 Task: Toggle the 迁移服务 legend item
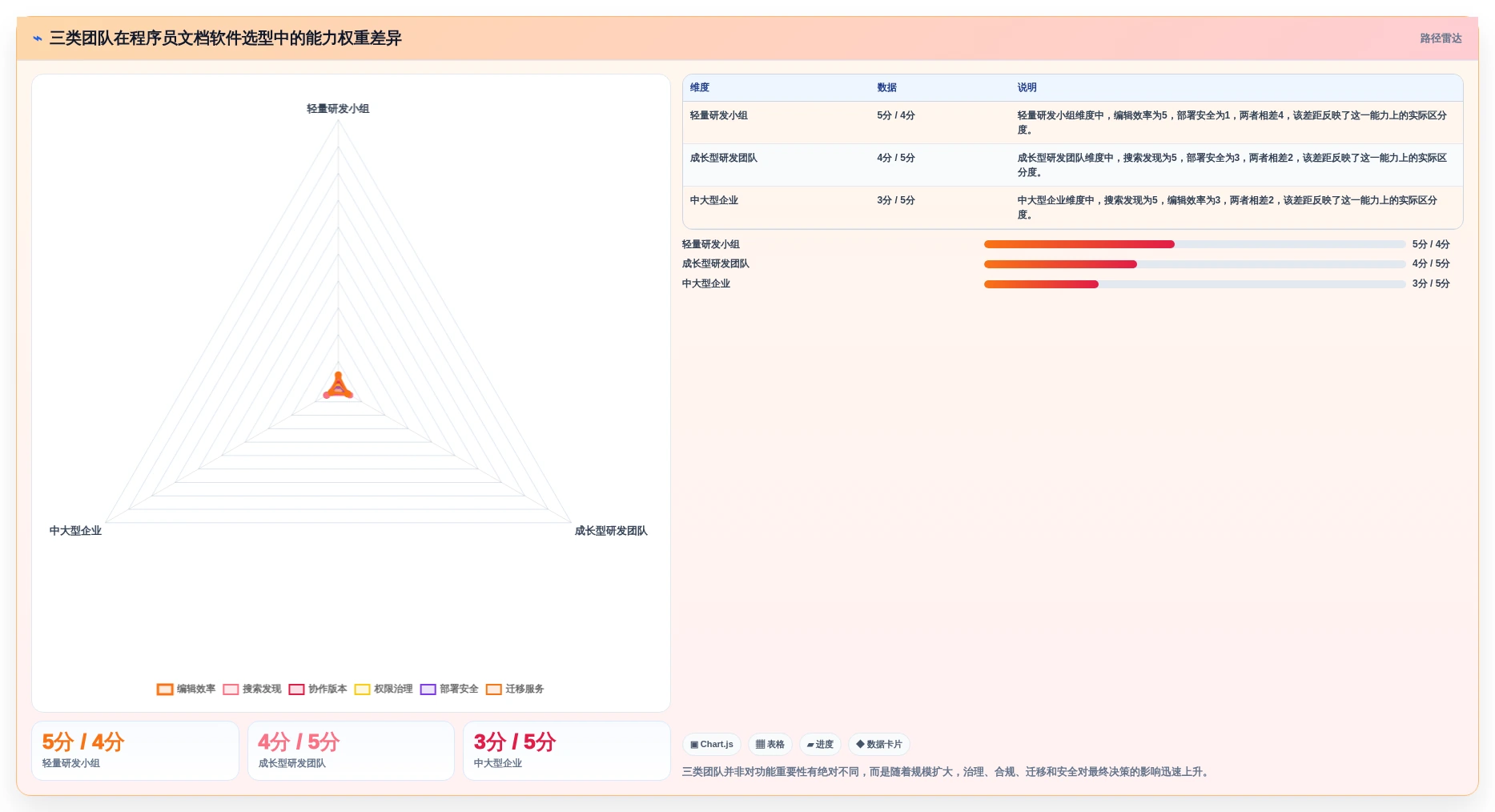coord(515,689)
